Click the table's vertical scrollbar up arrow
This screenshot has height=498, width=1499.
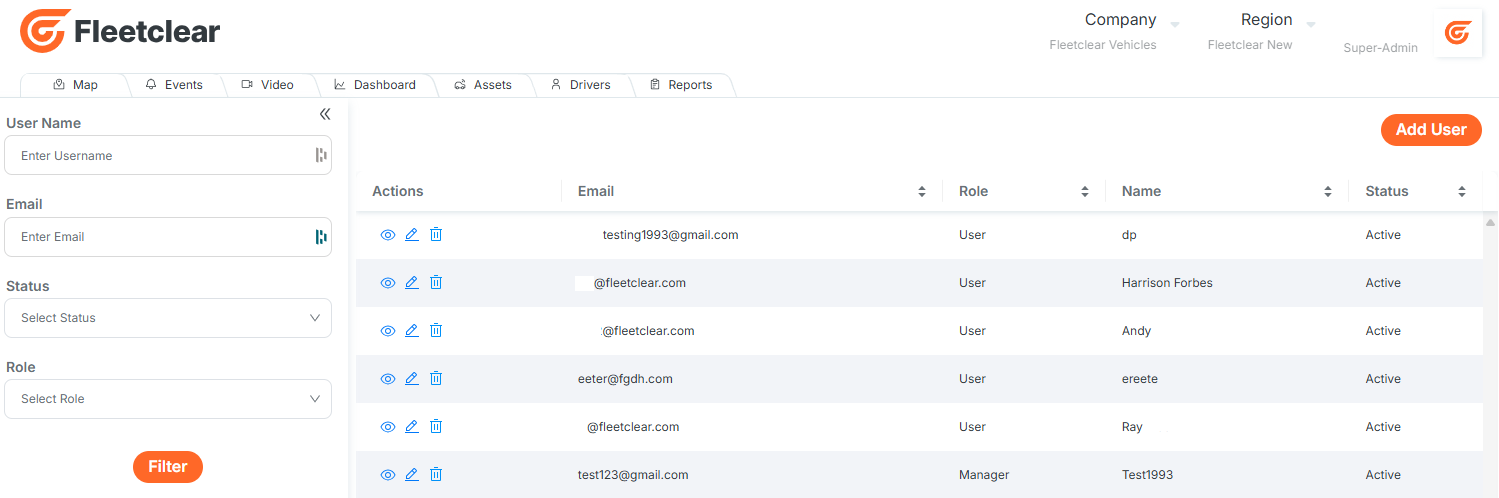[1490, 222]
